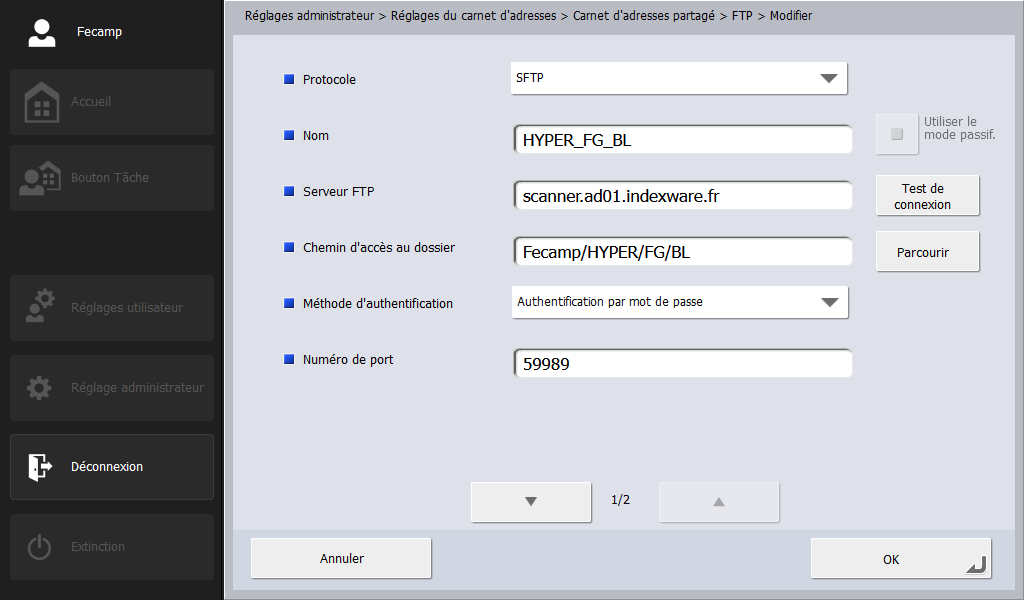Screen dimensions: 1024x601
Task: Click the Chemin d'accès au dossier field
Action: coord(682,252)
